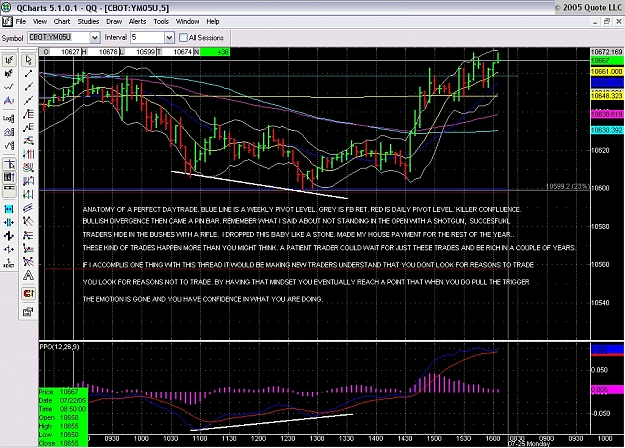Click the cyan 10630.392 price tag
Image resolution: width=625 pixels, height=448 pixels.
click(x=607, y=130)
